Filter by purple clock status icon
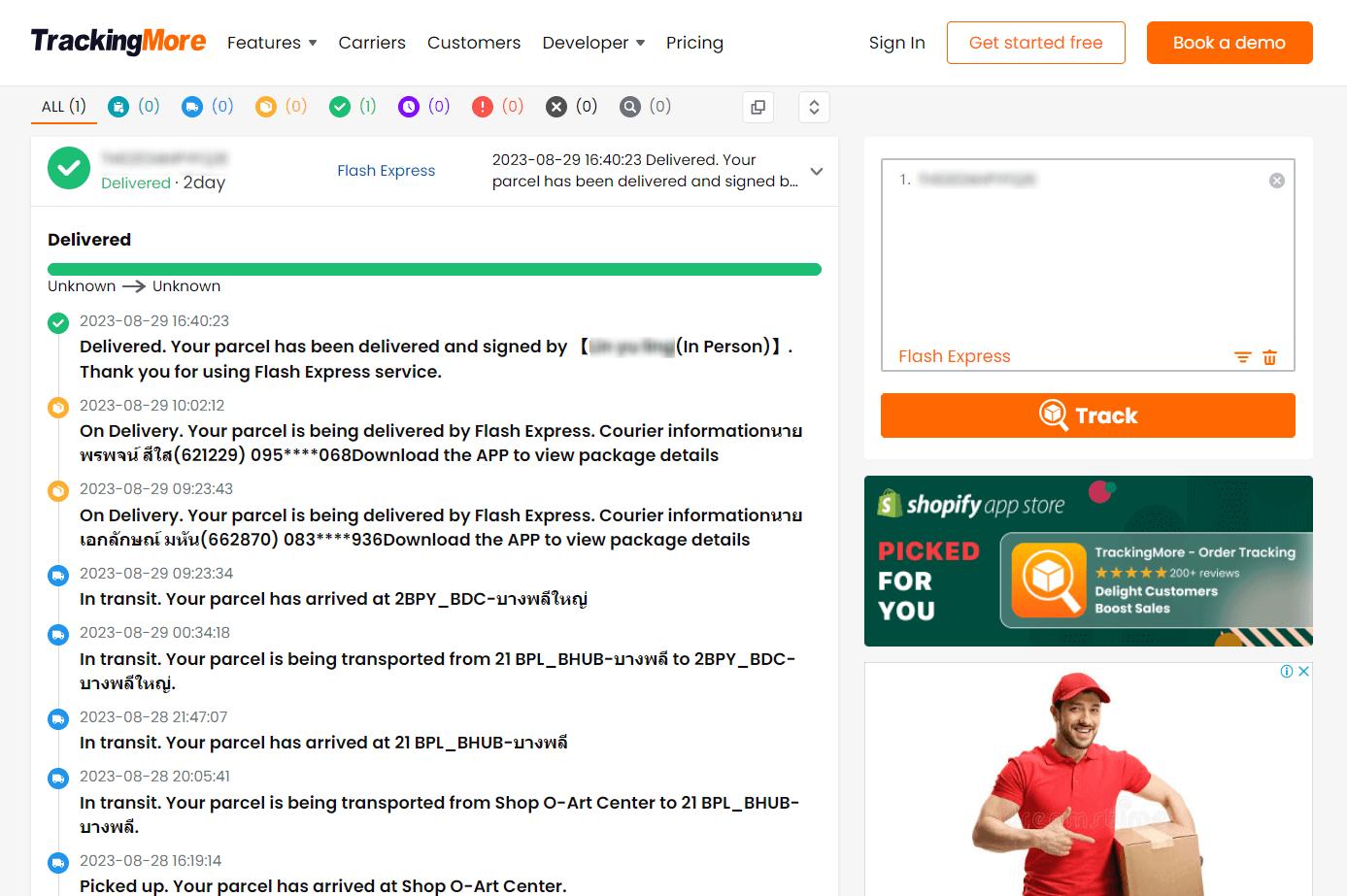The image size is (1347, 896). (x=409, y=107)
